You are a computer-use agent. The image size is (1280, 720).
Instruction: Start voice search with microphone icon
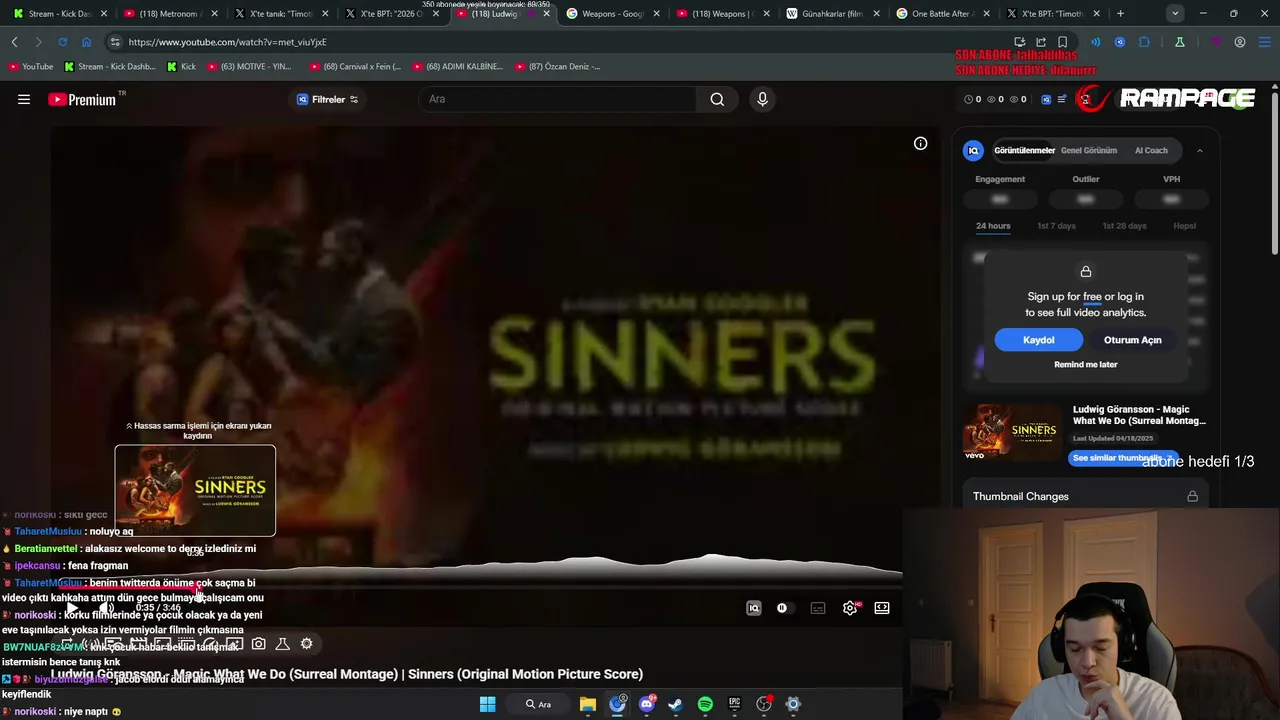(762, 99)
